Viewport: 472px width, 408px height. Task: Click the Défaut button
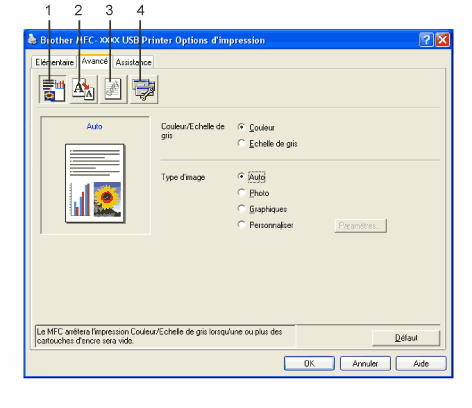[406, 338]
